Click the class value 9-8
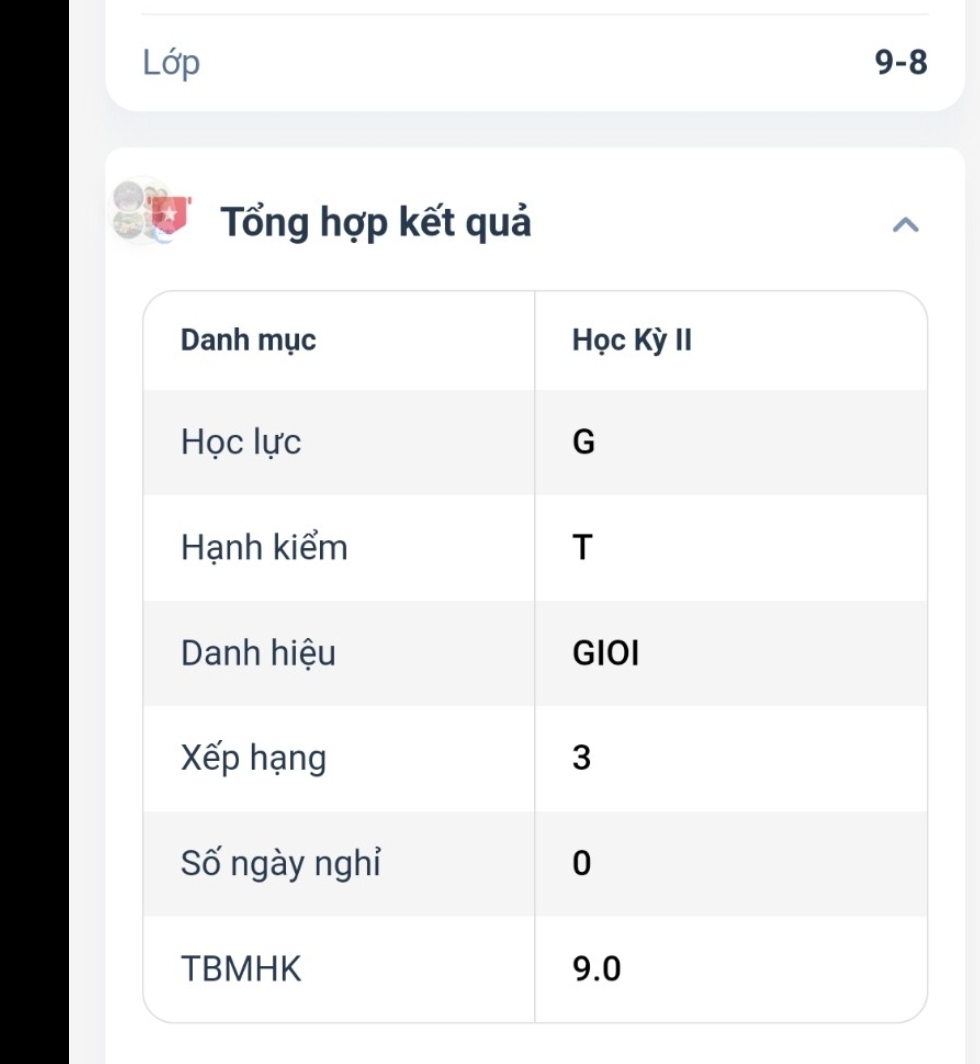This screenshot has height=1064, width=980. click(901, 63)
